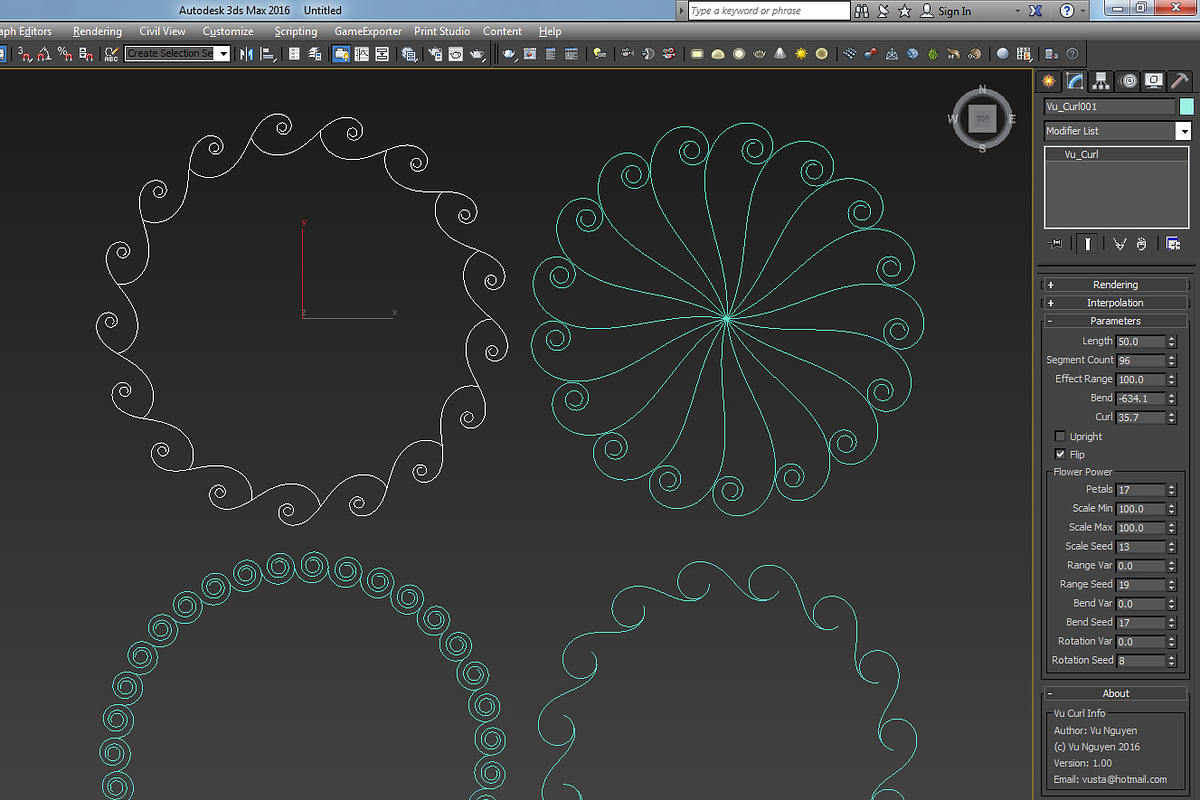Open the Display panel tab

1153,81
